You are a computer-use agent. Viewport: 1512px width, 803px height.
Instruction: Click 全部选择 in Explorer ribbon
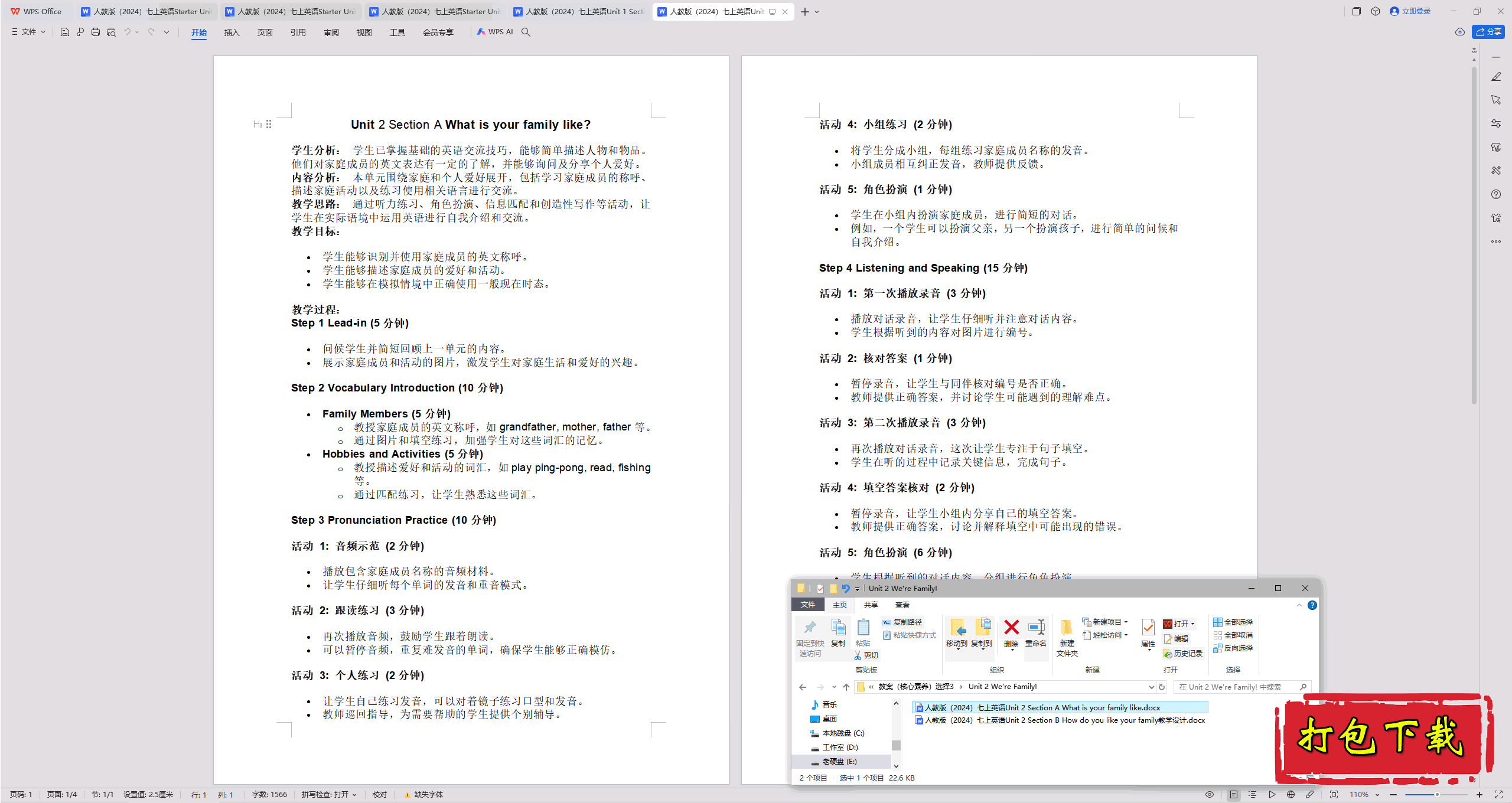pos(1233,622)
